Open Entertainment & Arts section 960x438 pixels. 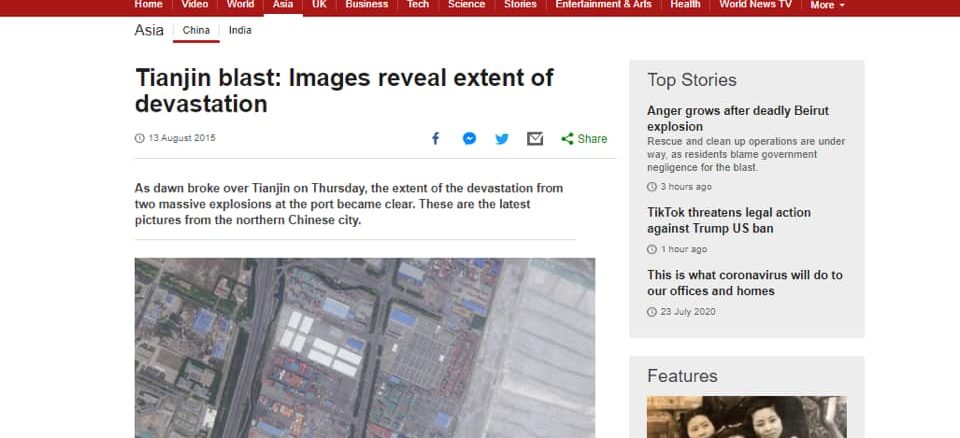tap(604, 4)
